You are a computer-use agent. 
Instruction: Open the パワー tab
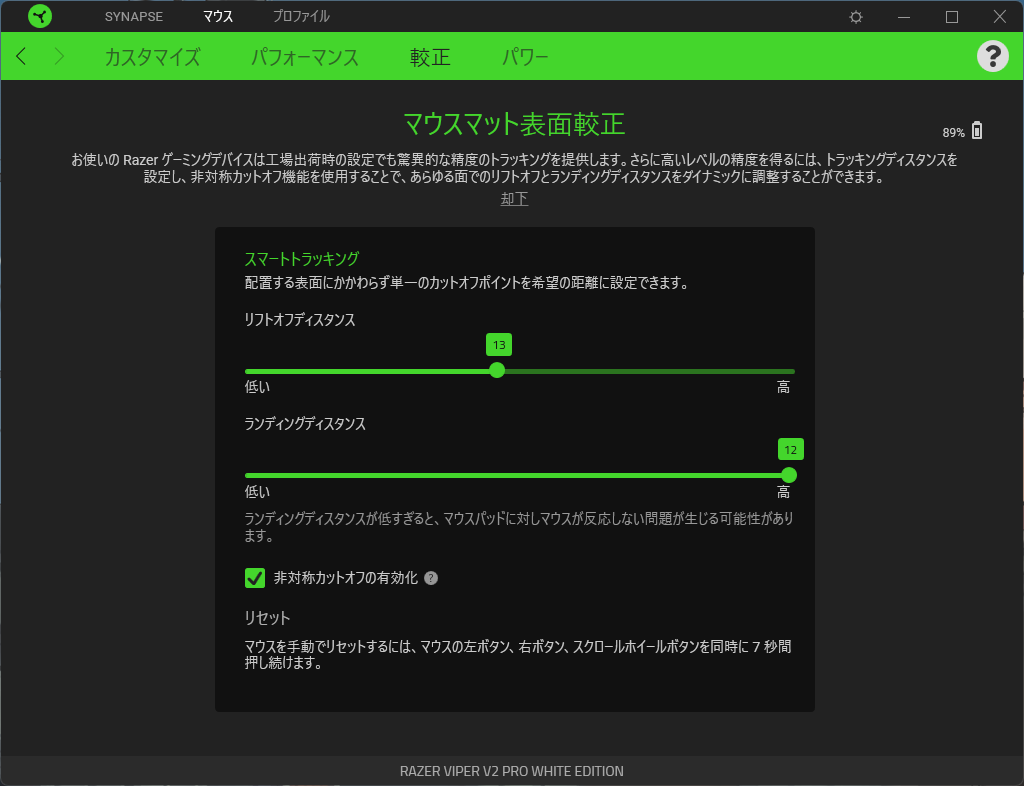pyautogui.click(x=525, y=57)
